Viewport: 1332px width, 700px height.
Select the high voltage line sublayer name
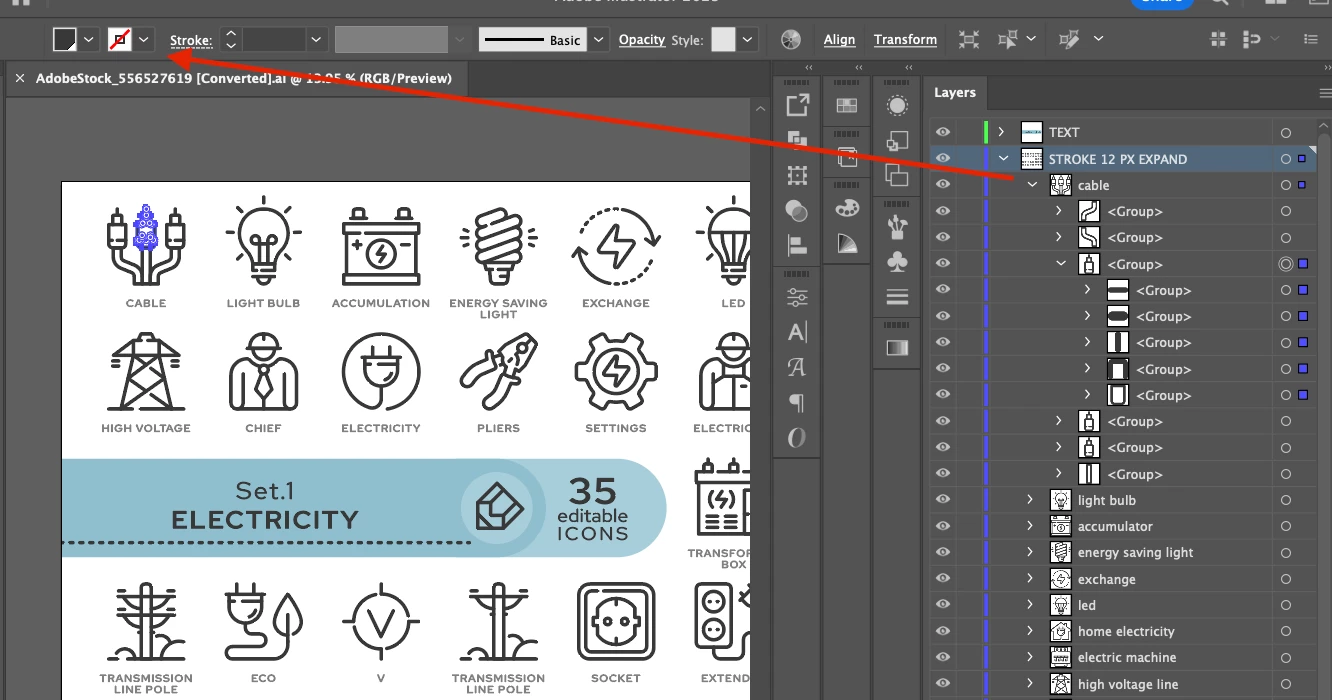(x=1128, y=684)
